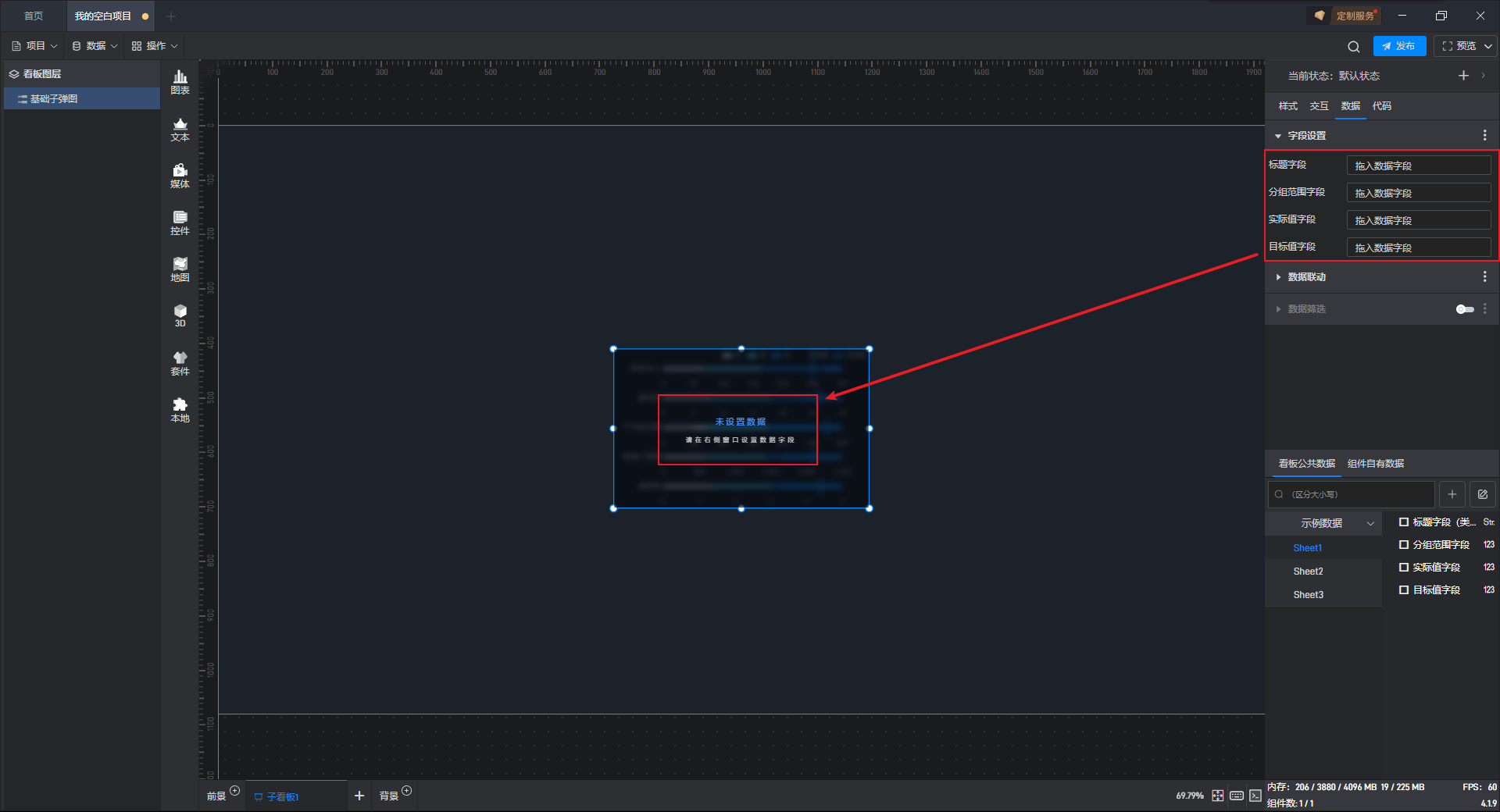Screen dimensions: 1500x812
Task: Click the 看板图层 layers icon
Action: tap(14, 74)
